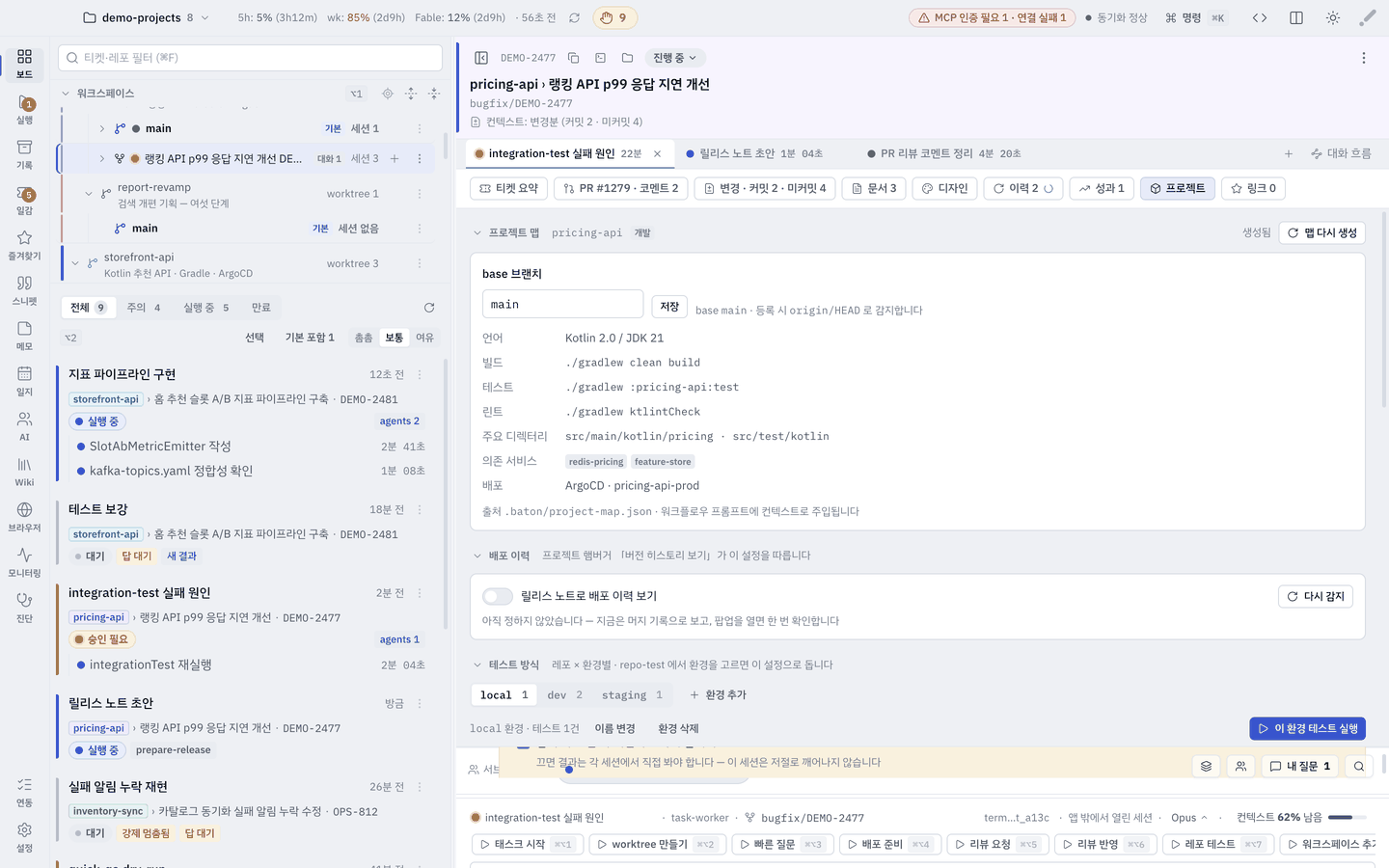The image size is (1389, 868).
Task: Open the 보드 board view in sidebar
Action: point(24,64)
